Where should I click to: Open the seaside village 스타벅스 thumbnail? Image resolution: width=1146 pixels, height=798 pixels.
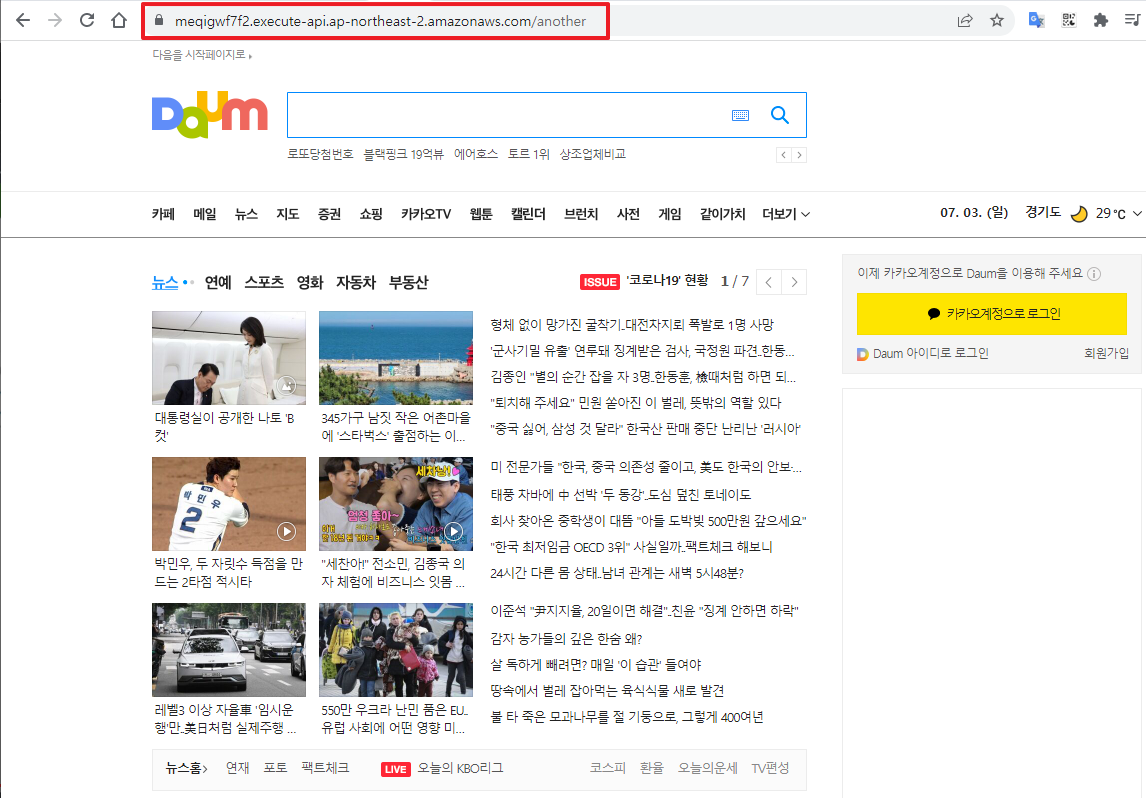(x=395, y=357)
